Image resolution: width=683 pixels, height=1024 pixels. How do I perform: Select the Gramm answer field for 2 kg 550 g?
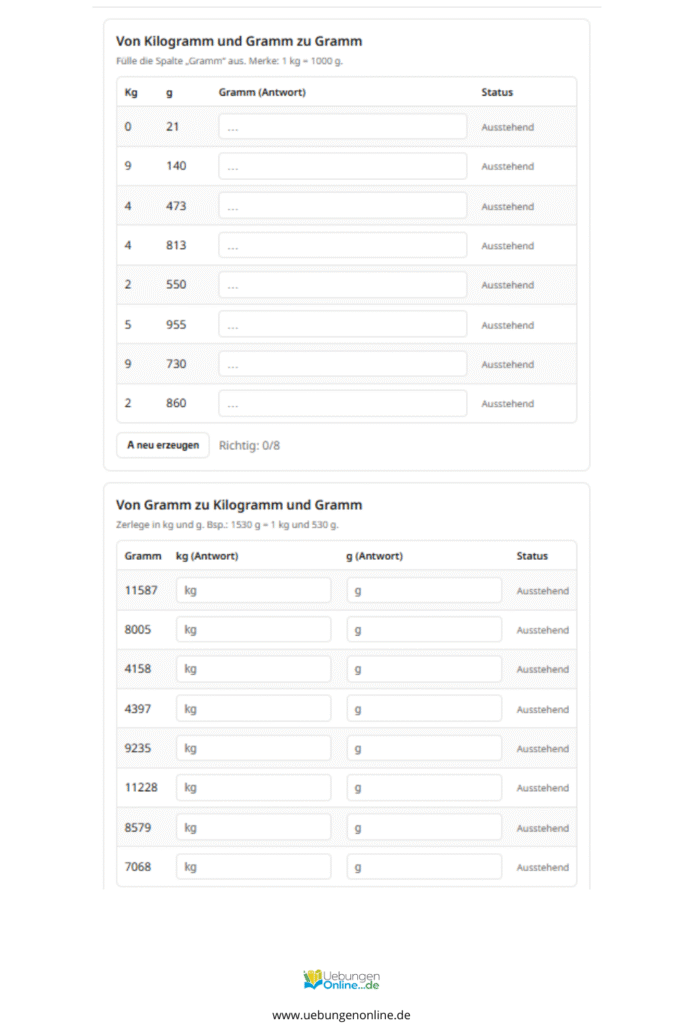click(x=342, y=285)
